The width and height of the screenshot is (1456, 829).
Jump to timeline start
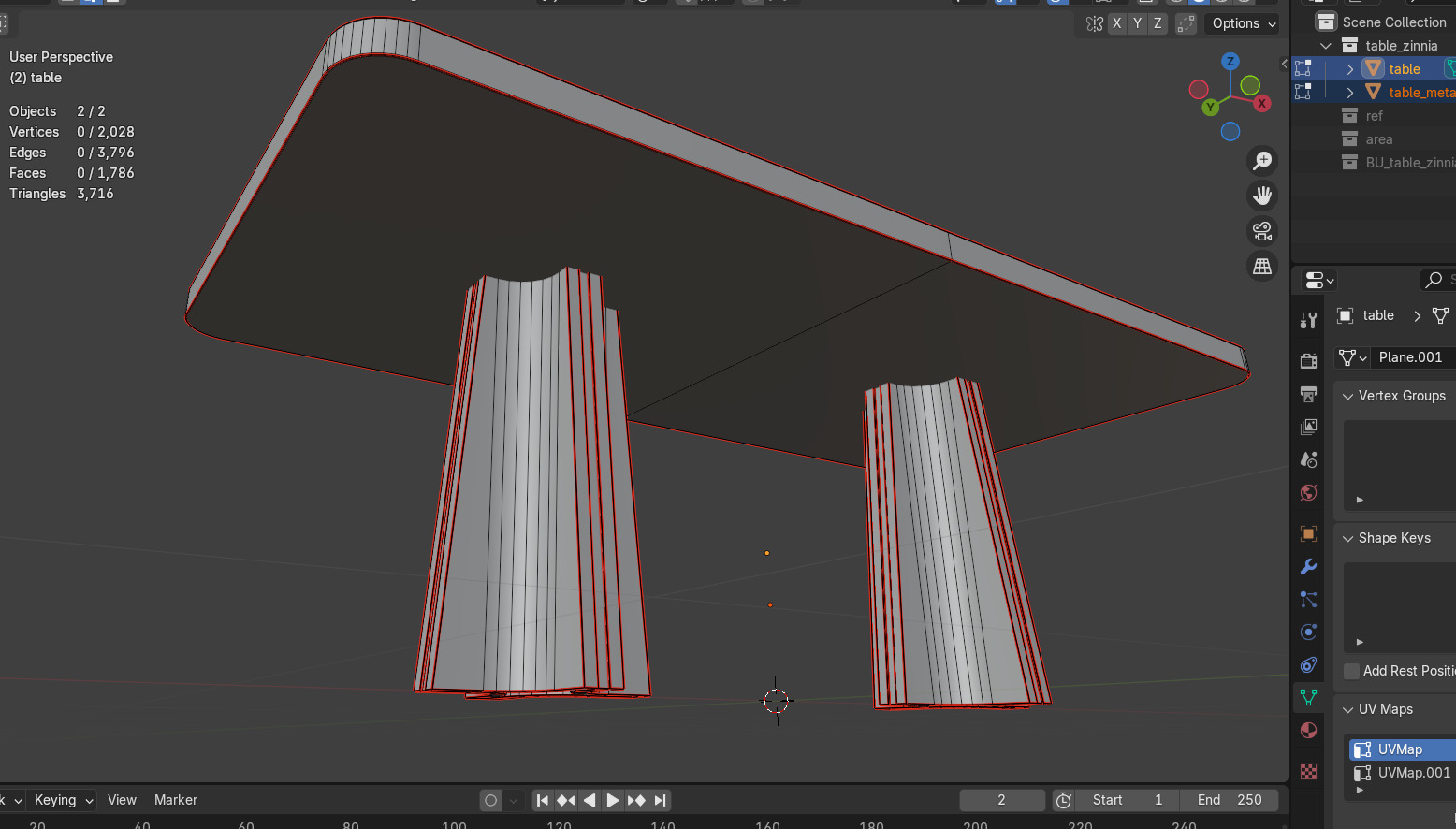(x=543, y=800)
